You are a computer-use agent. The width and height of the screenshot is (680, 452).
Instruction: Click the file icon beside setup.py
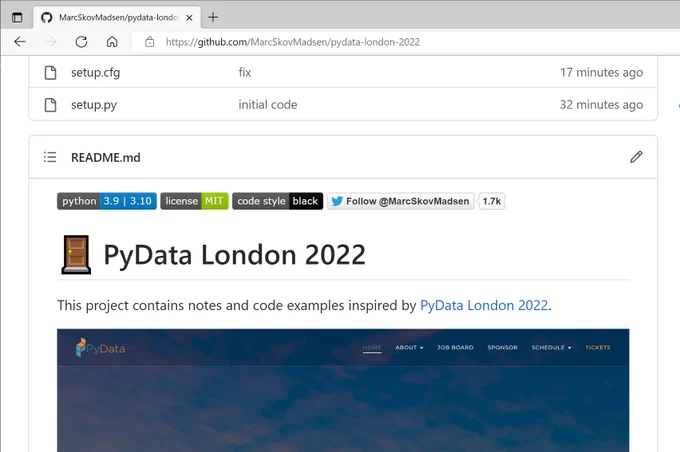[50, 105]
